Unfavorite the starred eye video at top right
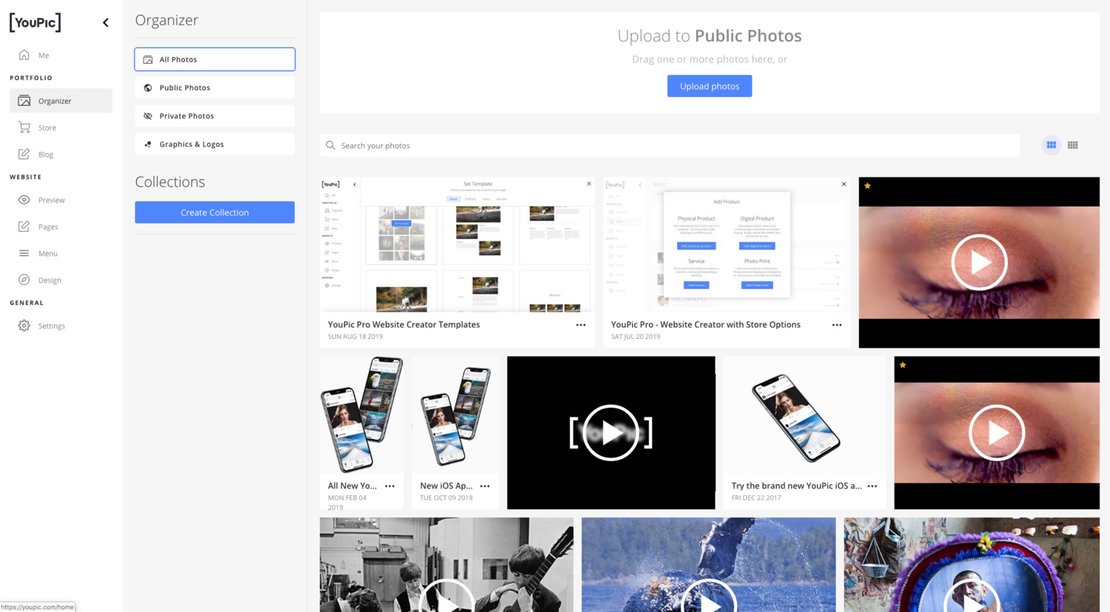Viewport: 1110px width, 612px height. 868,185
